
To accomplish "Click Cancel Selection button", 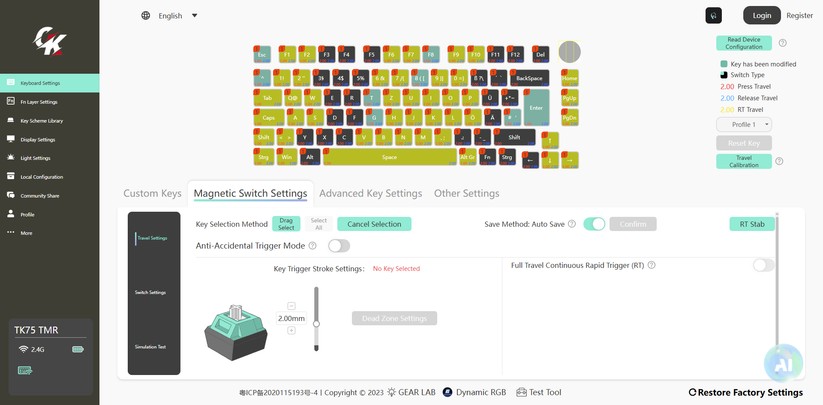I will point(374,224).
